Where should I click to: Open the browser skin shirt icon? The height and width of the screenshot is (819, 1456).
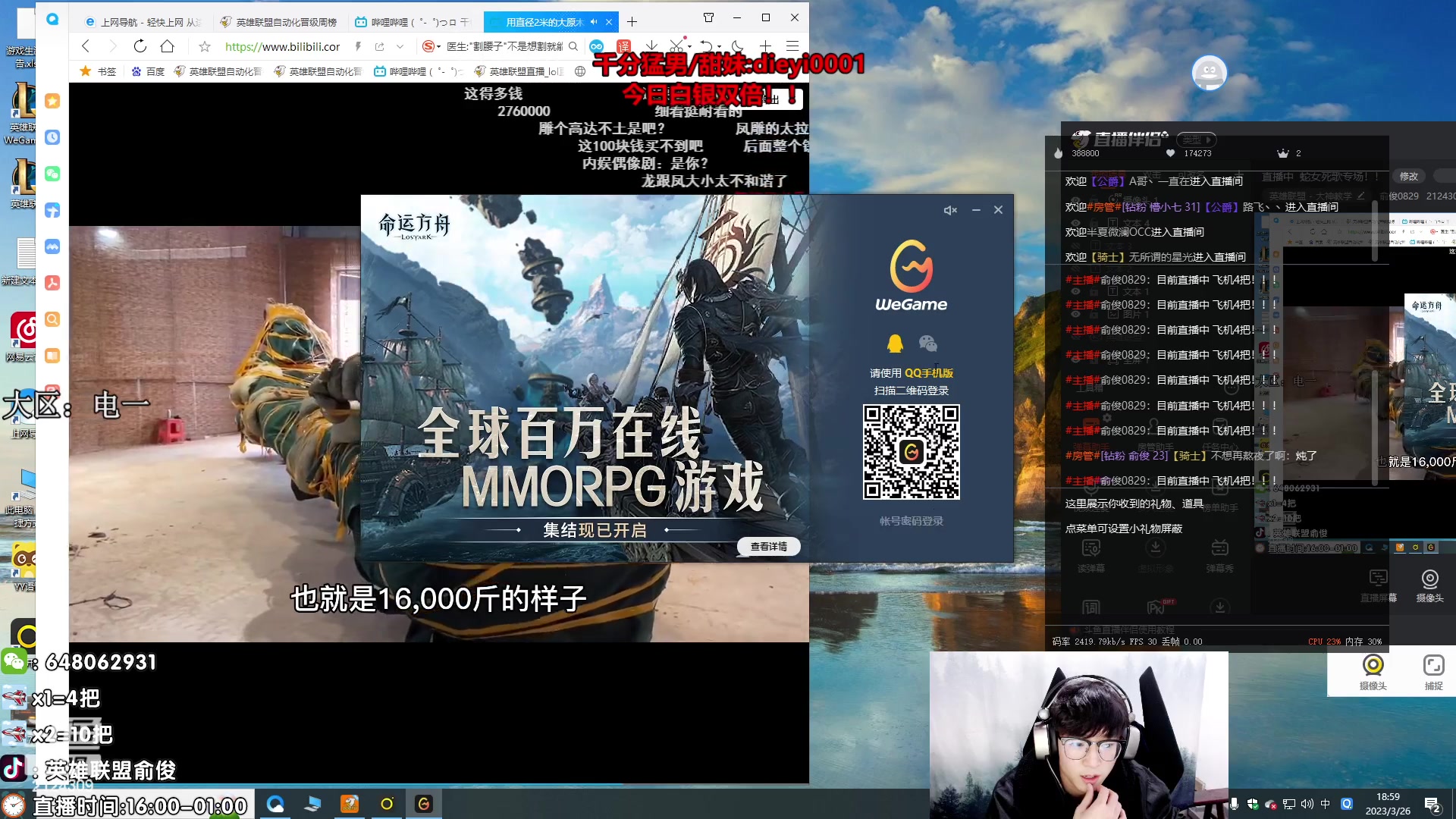coord(708,17)
